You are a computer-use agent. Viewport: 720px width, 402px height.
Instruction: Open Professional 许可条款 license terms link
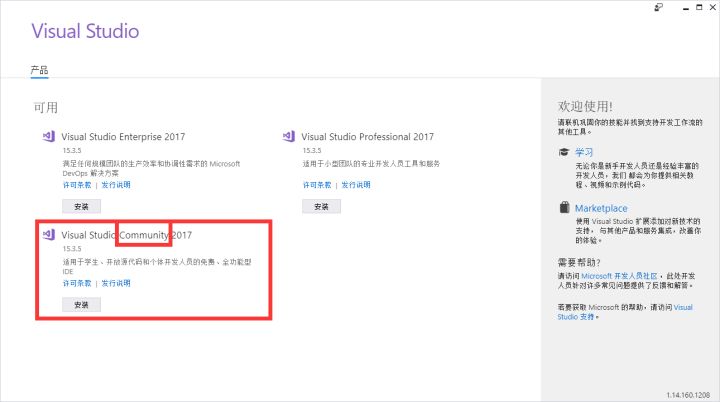pyautogui.click(x=317, y=185)
